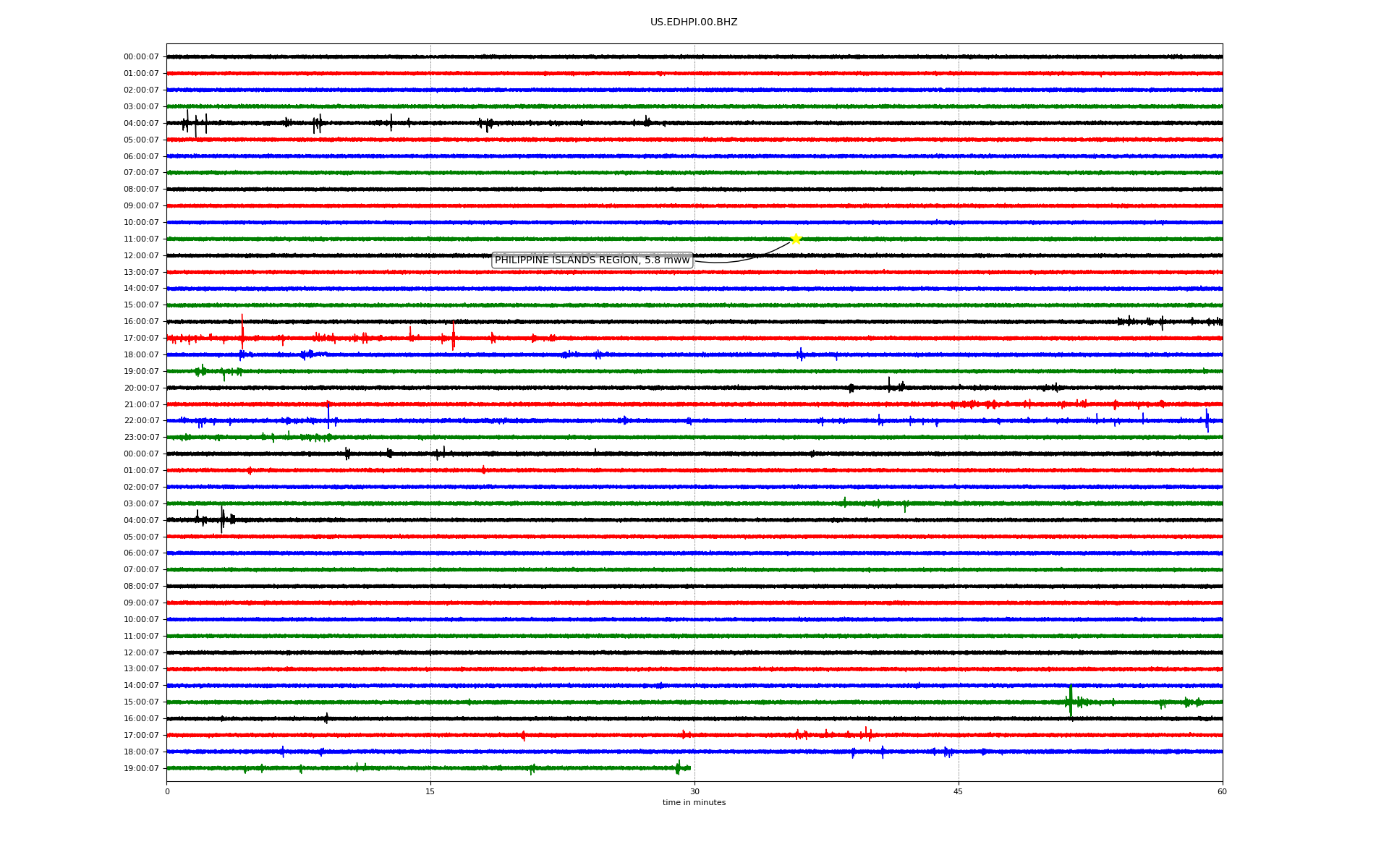Click the Philippine Islands Region 5.8 mww label
The height and width of the screenshot is (868, 1389).
coord(592,260)
